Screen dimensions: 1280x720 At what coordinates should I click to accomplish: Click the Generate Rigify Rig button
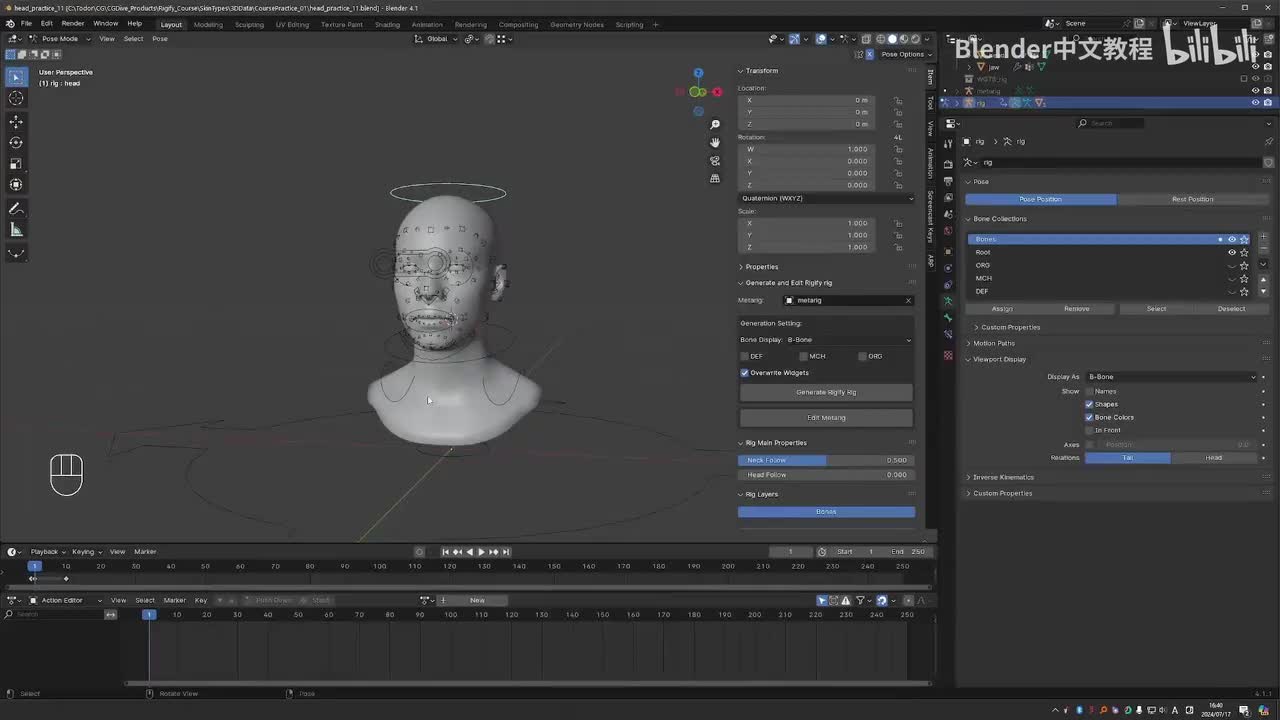(826, 392)
